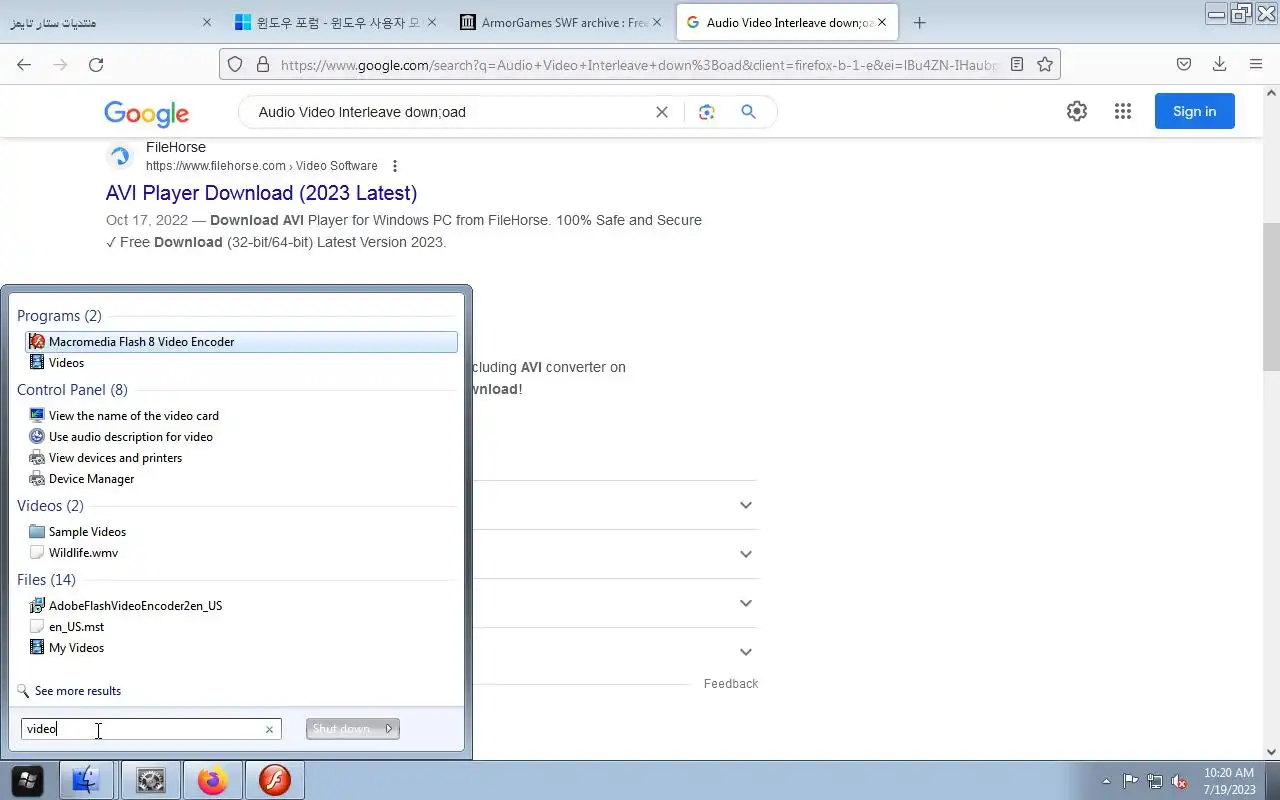Clear the Start menu search box
The image size is (1280, 800).
(x=269, y=730)
